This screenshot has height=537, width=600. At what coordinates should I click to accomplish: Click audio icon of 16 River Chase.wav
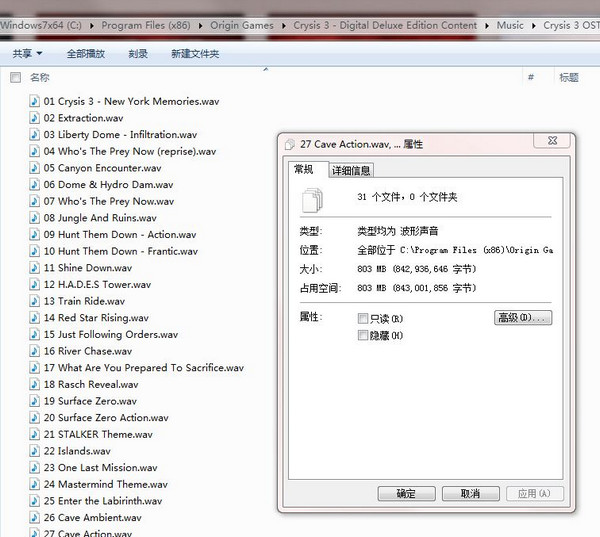tap(34, 351)
